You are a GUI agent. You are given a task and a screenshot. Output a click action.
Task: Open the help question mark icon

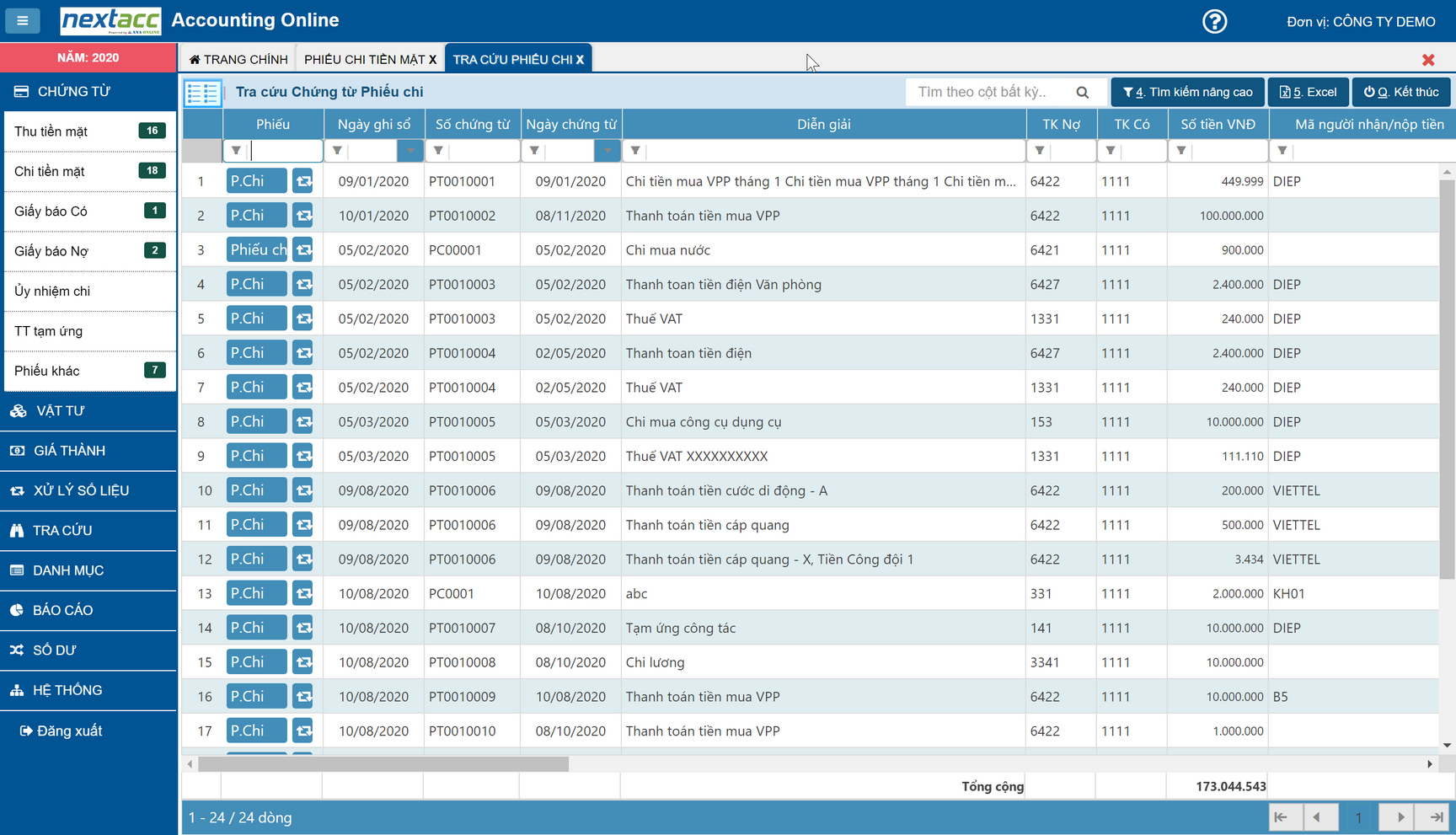pos(1214,21)
